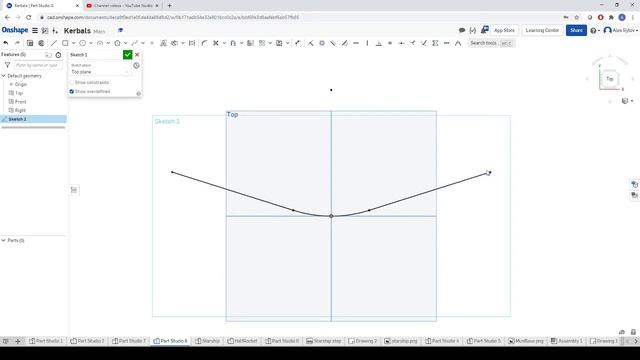Screen dimensions: 640x360
Task: Select the sketch Fillet tool
Action: (x=204, y=43)
